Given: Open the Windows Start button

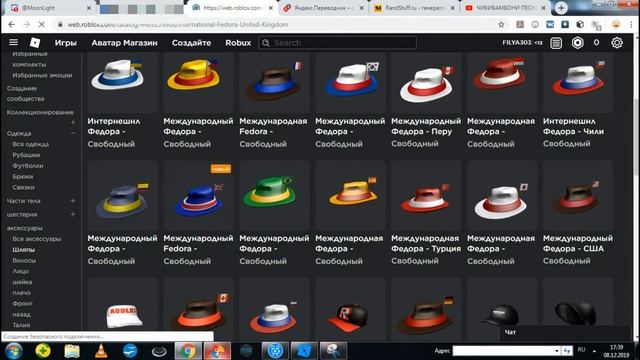Looking at the screenshot, I should (13, 351).
